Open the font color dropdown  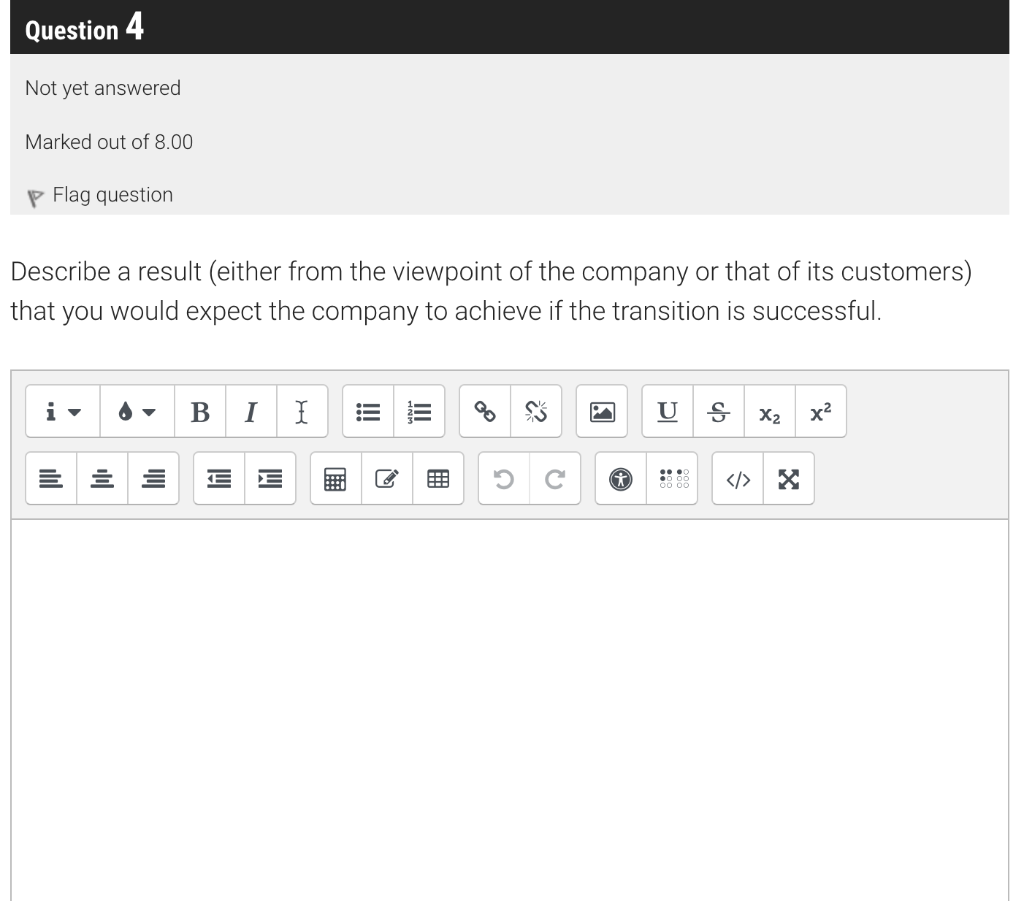137,411
